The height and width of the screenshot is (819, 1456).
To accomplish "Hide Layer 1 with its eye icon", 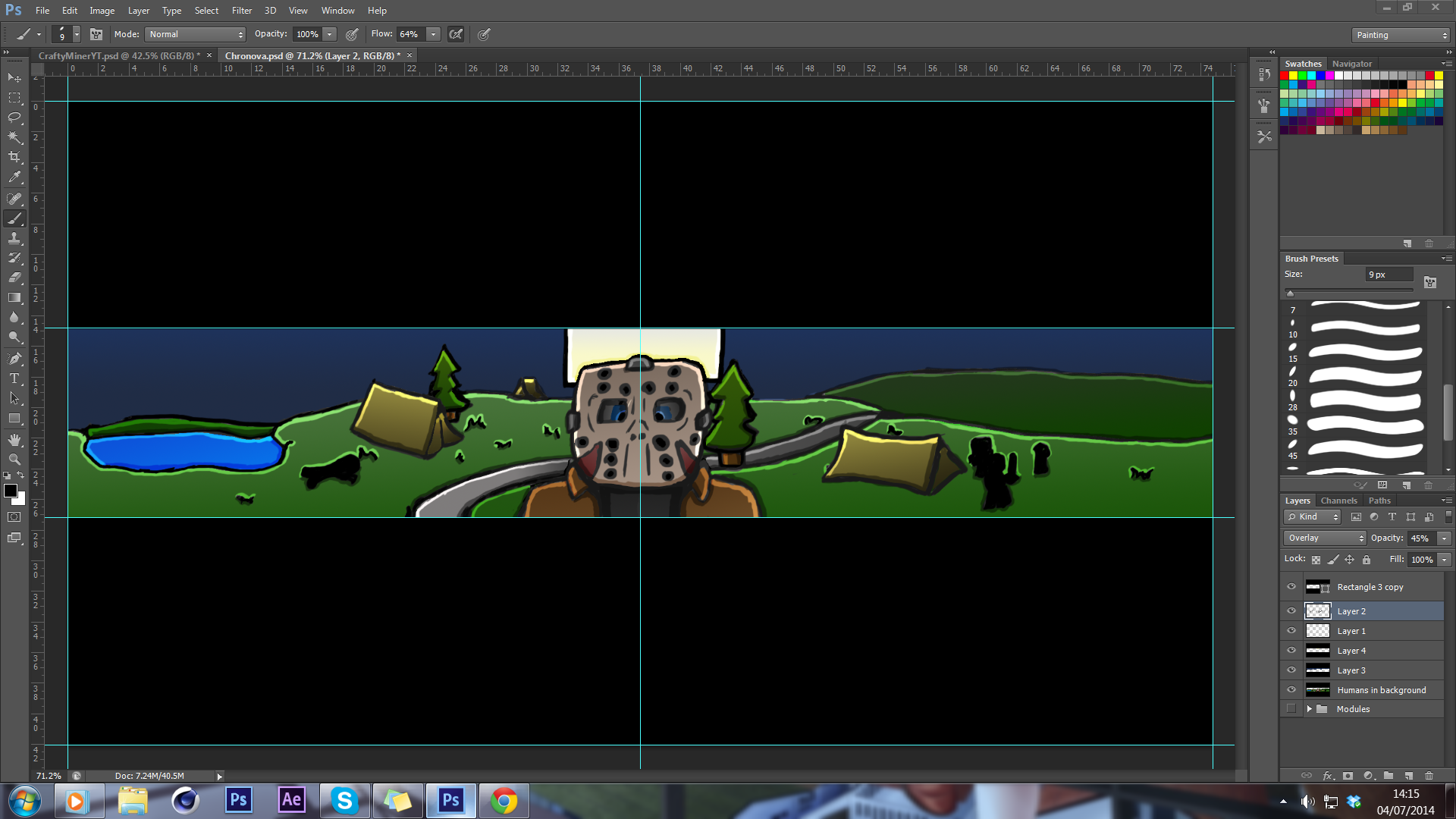I will (1291, 630).
